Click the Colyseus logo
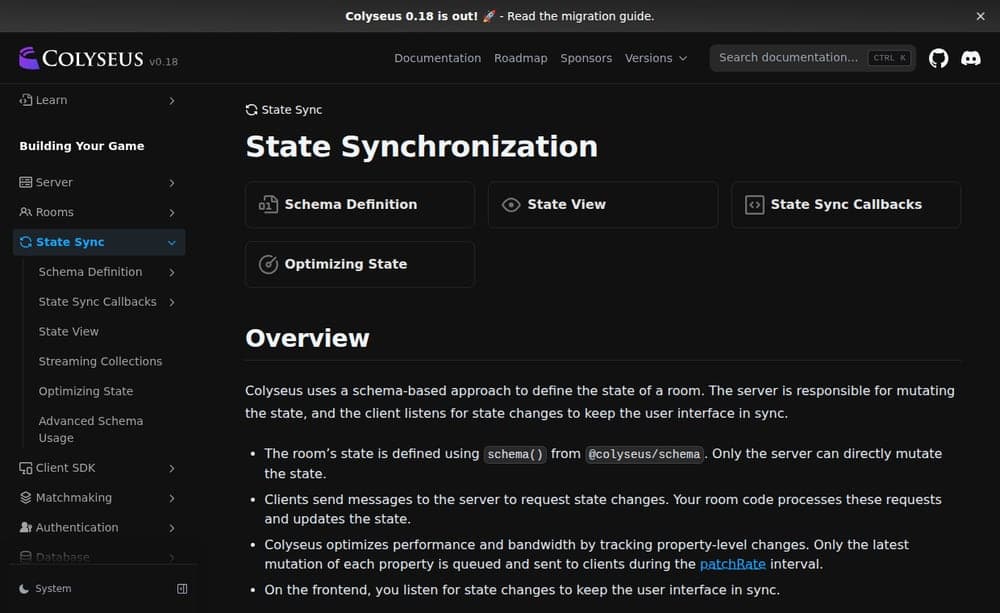Image resolution: width=1000 pixels, height=613 pixels. point(81,58)
